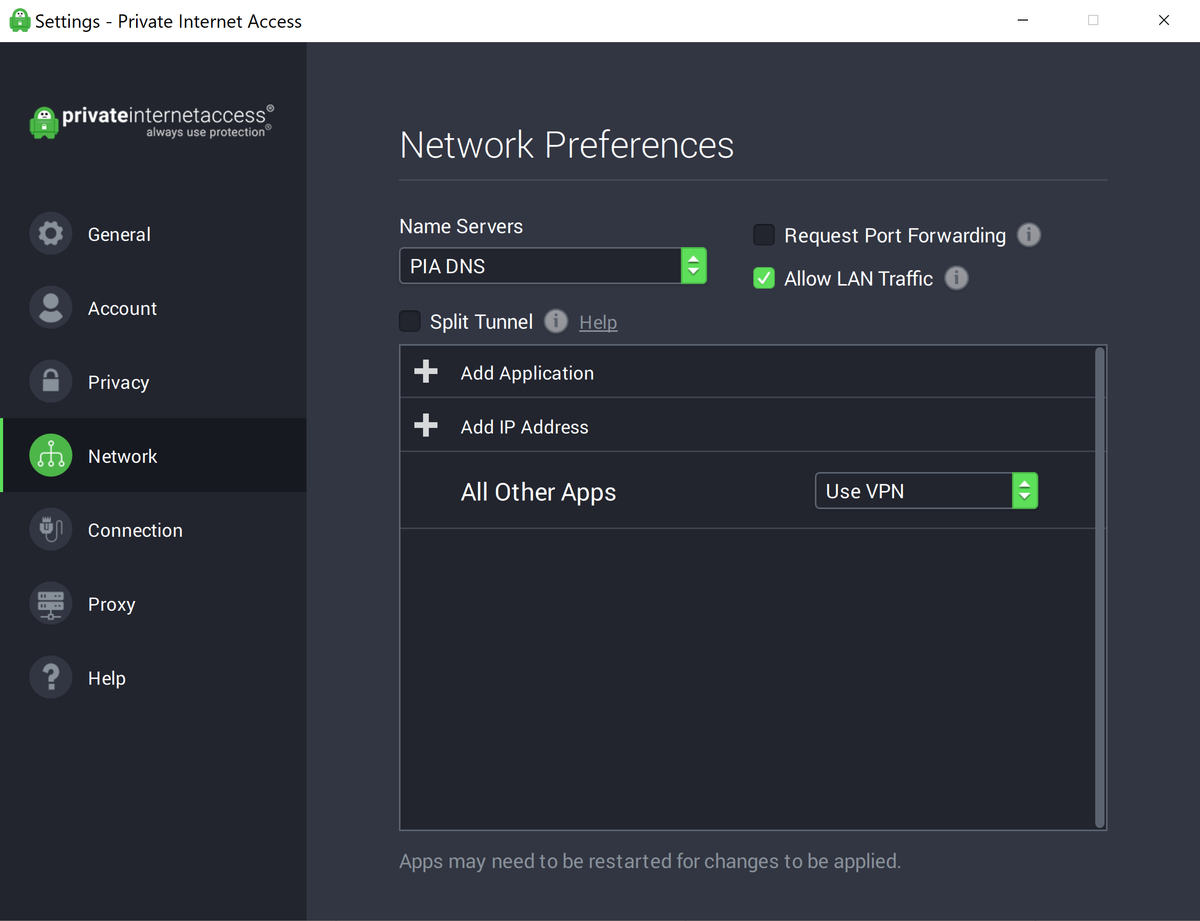
Task: Select the Network settings tab
Action: pyautogui.click(x=153, y=456)
